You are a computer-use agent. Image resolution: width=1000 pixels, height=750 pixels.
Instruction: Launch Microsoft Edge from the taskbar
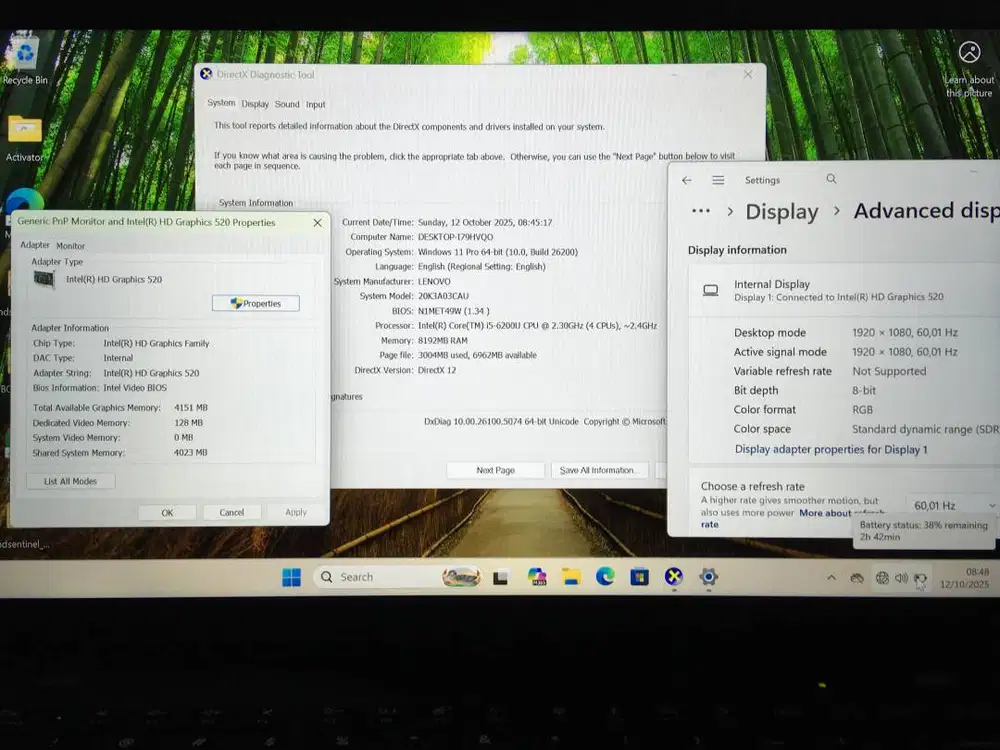(605, 577)
